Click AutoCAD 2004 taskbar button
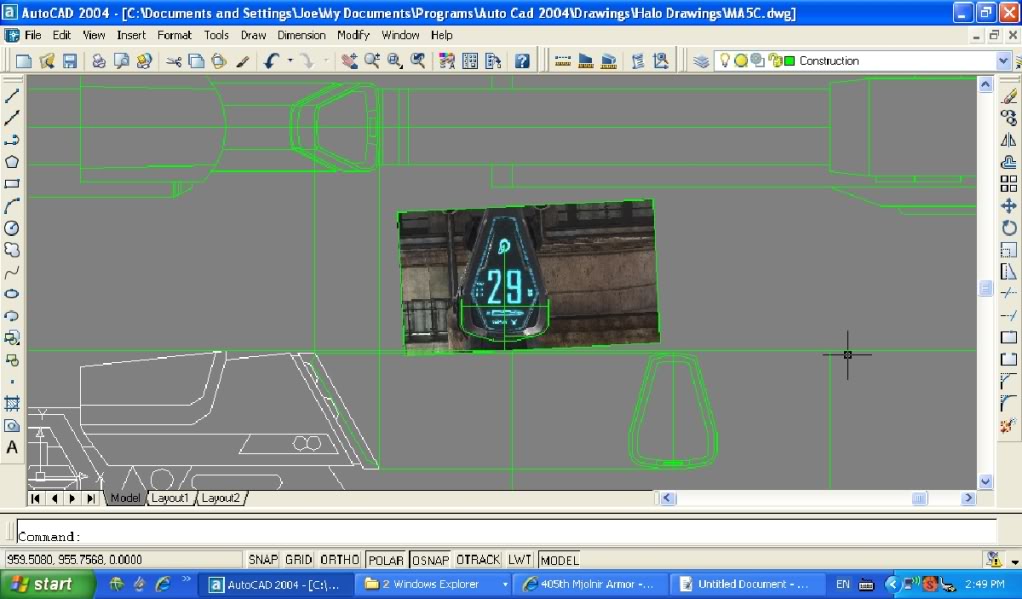Viewport: 1022px width, 599px height. [276, 585]
